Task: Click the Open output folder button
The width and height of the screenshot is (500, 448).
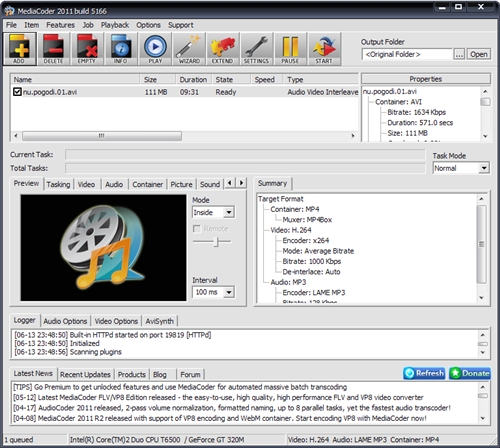Action: 479,54
